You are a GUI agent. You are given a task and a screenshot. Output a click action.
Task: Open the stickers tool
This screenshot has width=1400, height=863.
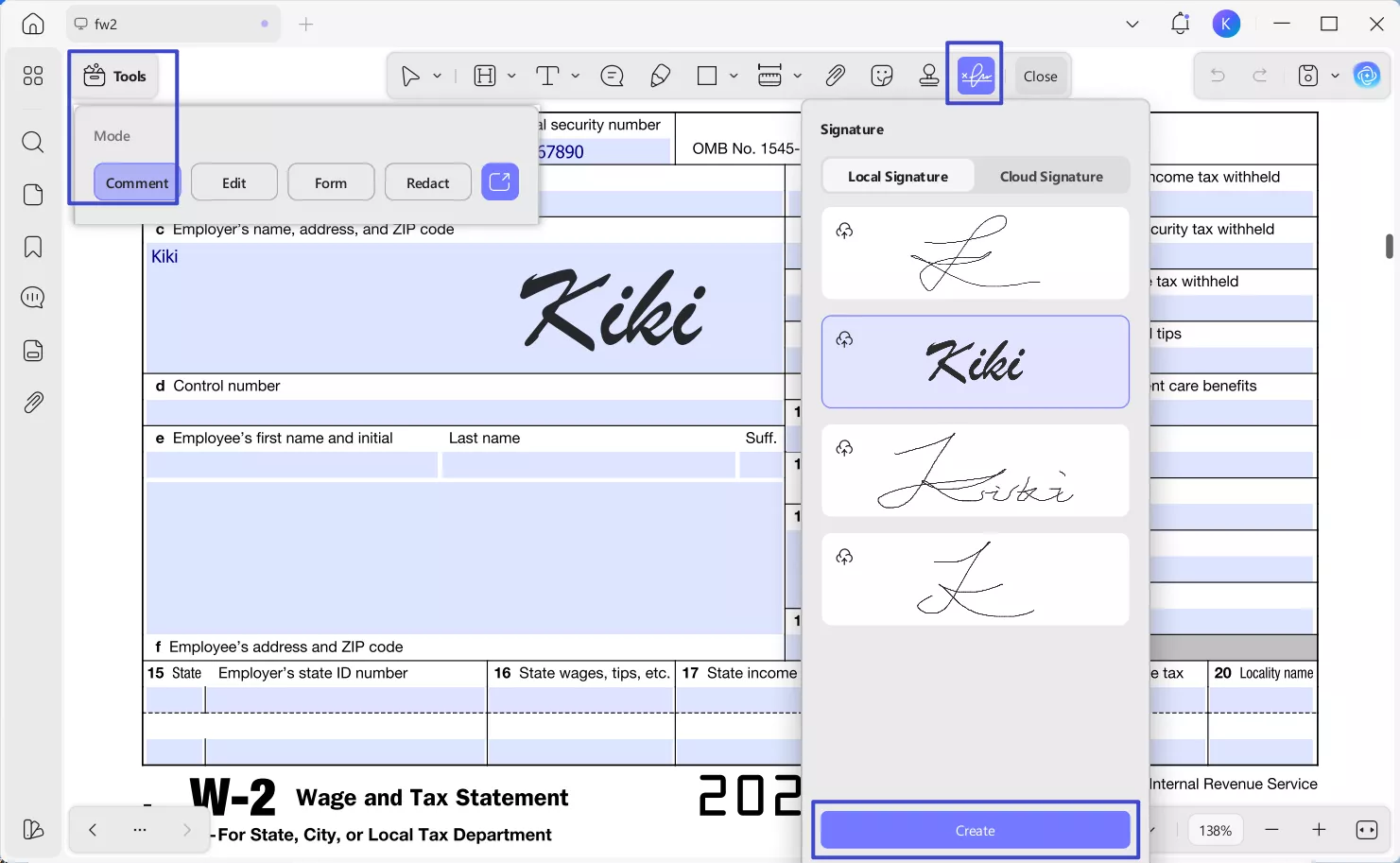[882, 77]
